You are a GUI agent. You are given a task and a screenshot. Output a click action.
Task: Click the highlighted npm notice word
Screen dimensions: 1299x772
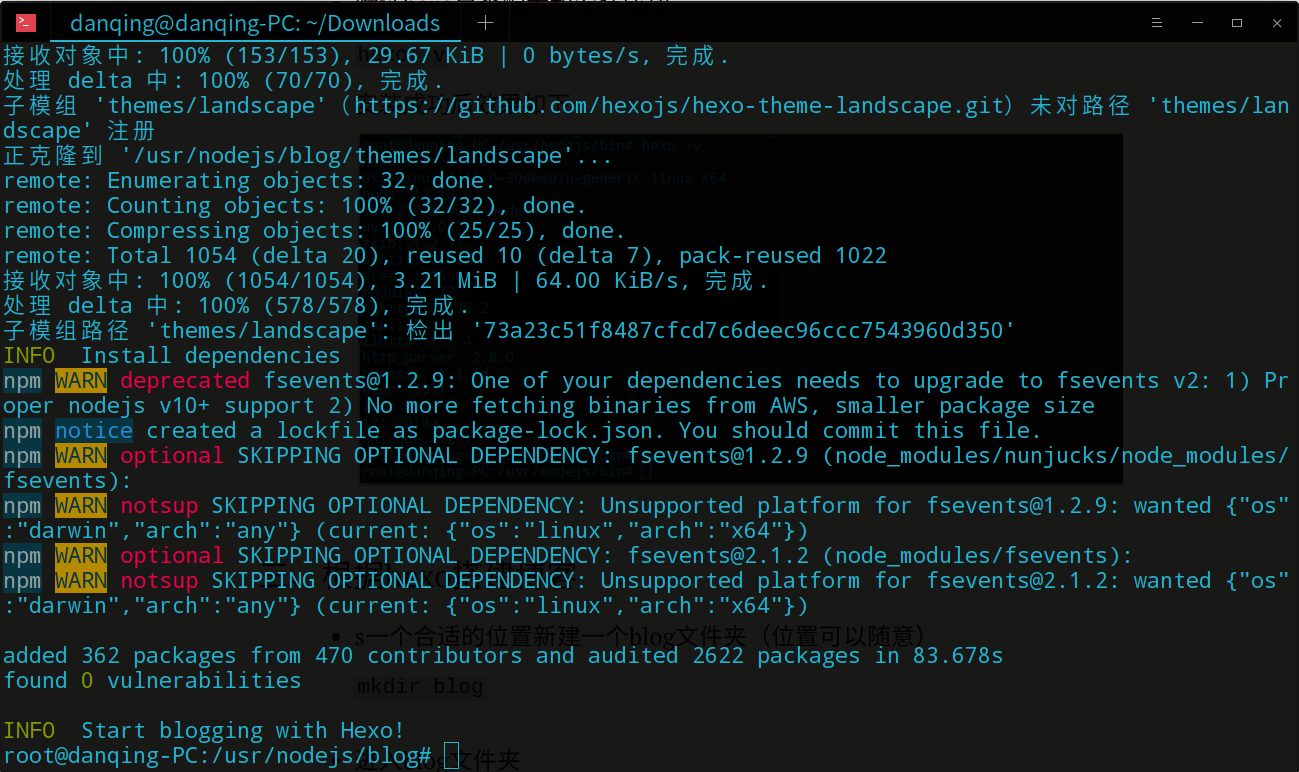tap(93, 430)
